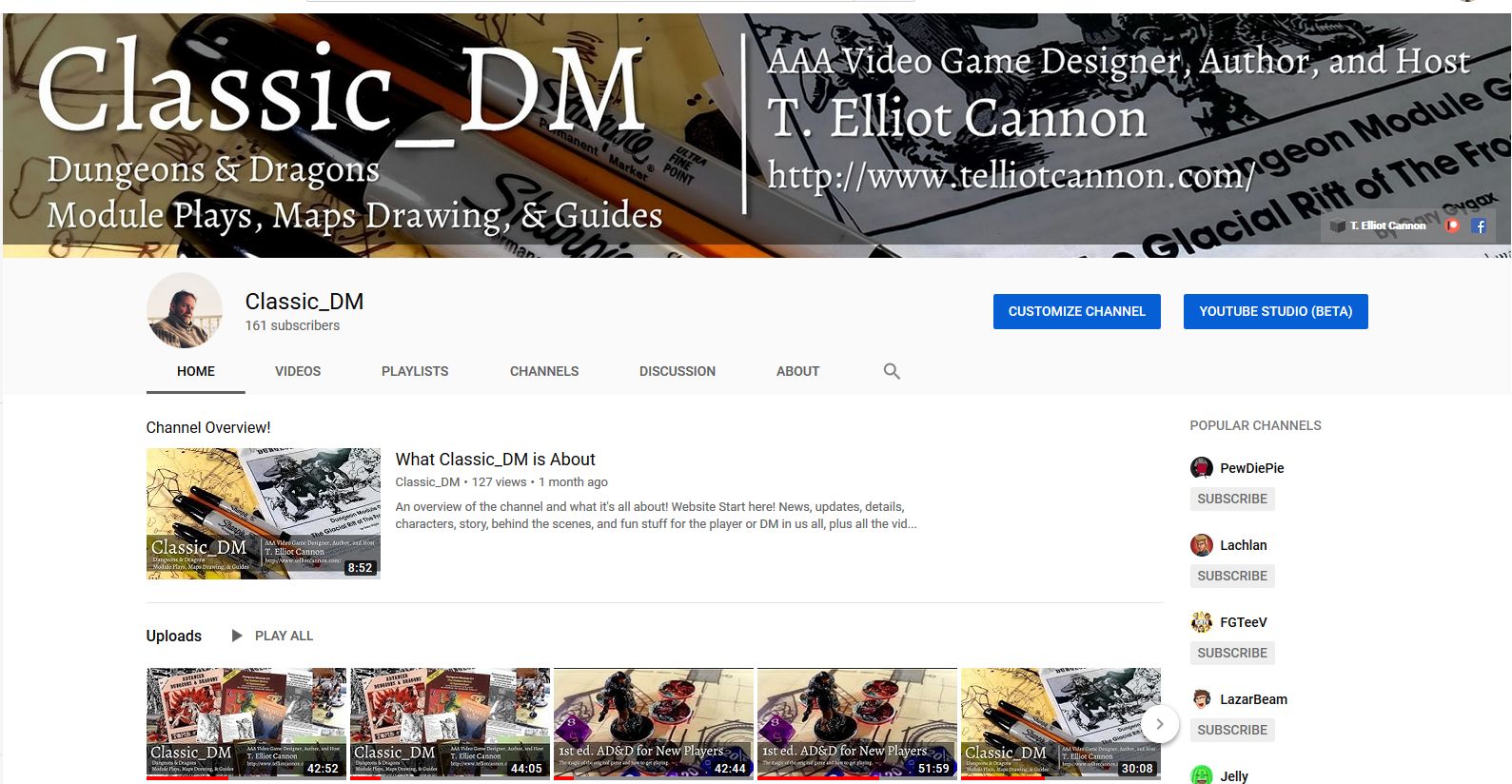Screen dimensions: 1512x784
Task: Click the FGTeeV channel name
Action: [1244, 622]
